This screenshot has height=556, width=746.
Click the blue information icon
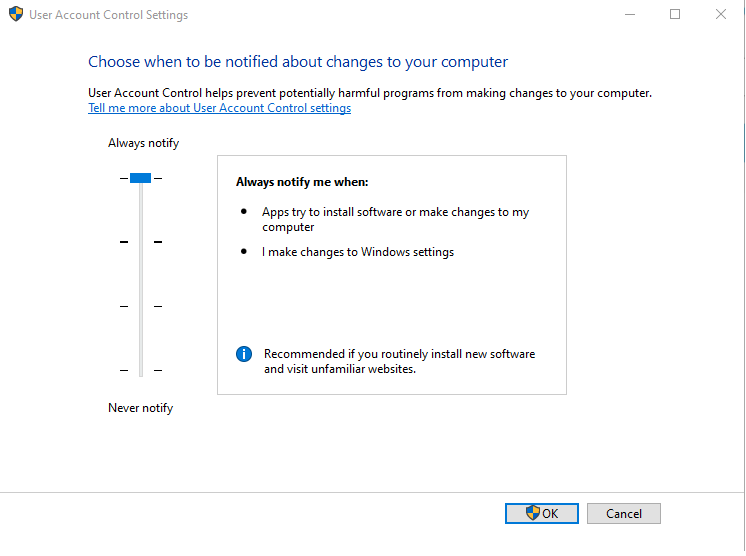pos(244,354)
